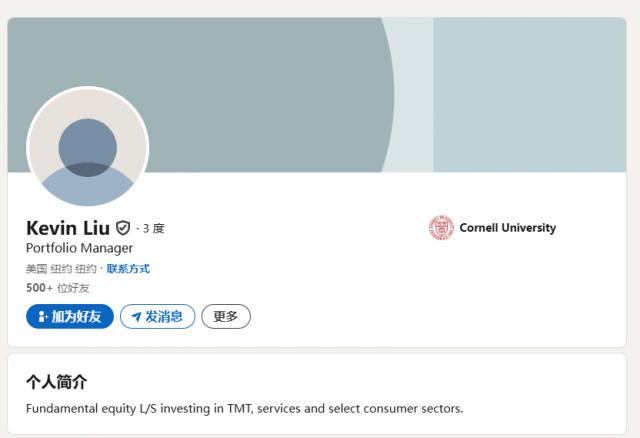The width and height of the screenshot is (640, 438).
Task: Open Kevin Liu's profile photo
Action: 88,148
